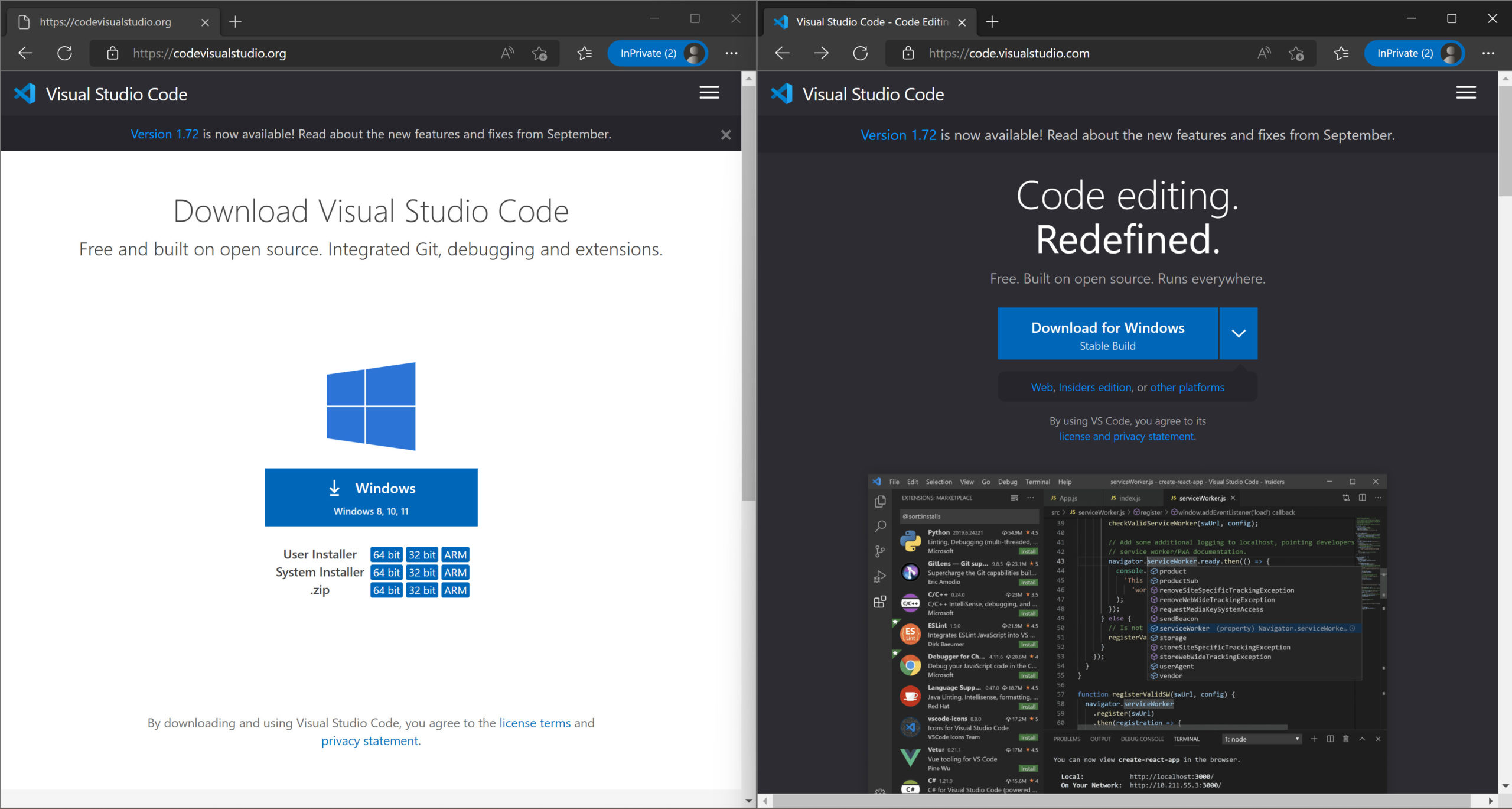Click the lock icon beside codevisualstudio.org URL
Screen dimensions: 1512x809
coord(112,53)
